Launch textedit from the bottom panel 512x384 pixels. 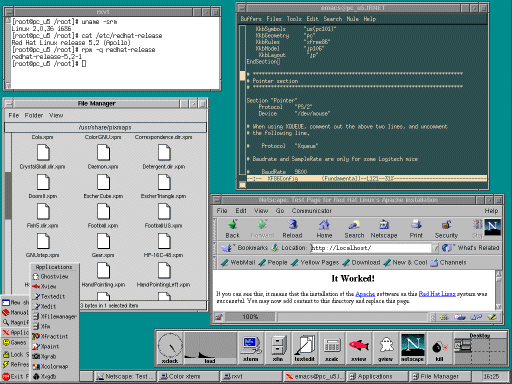[x=305, y=348]
